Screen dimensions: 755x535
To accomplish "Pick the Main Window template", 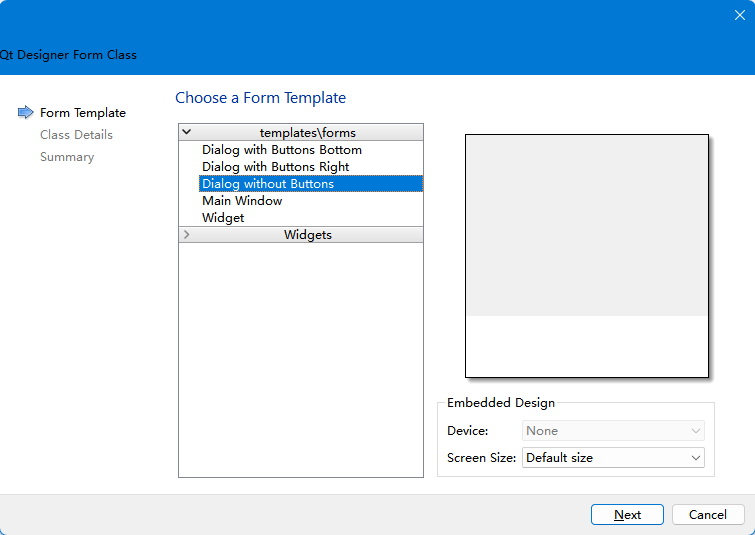I will coord(242,201).
